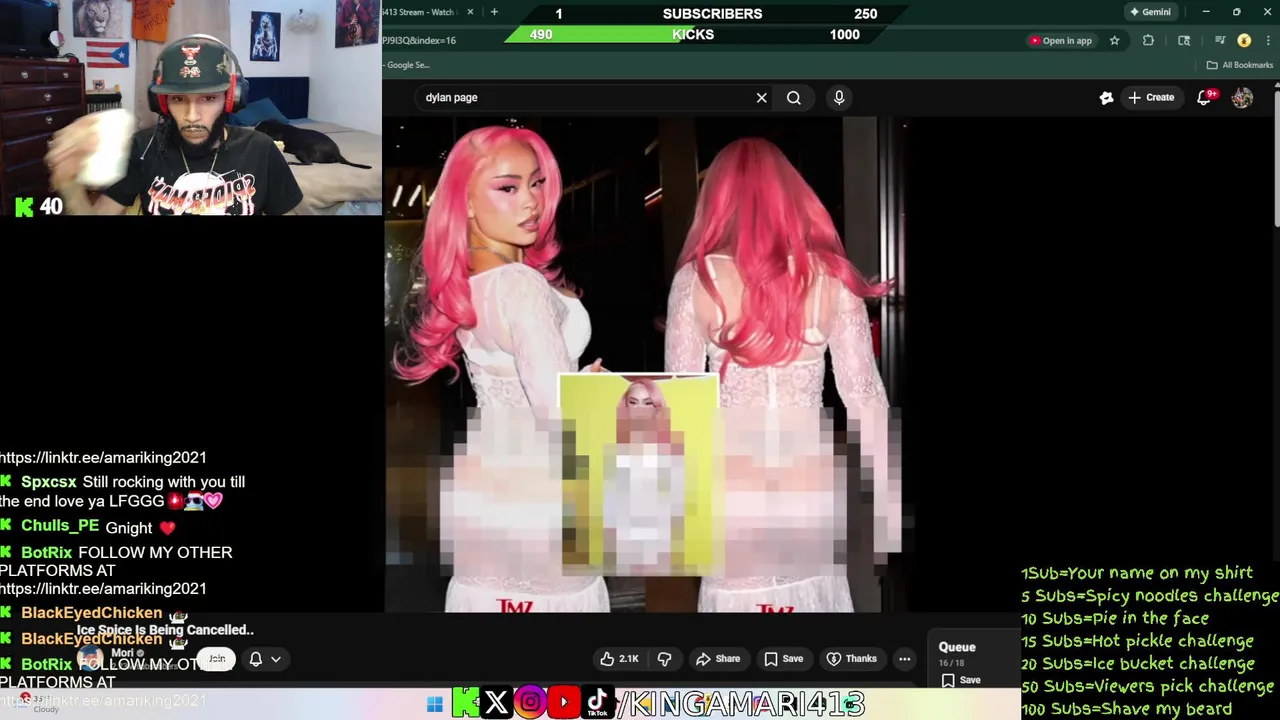Open the 'Google Se...' bookmark
Image resolution: width=1280 pixels, height=720 pixels.
pyautogui.click(x=406, y=65)
